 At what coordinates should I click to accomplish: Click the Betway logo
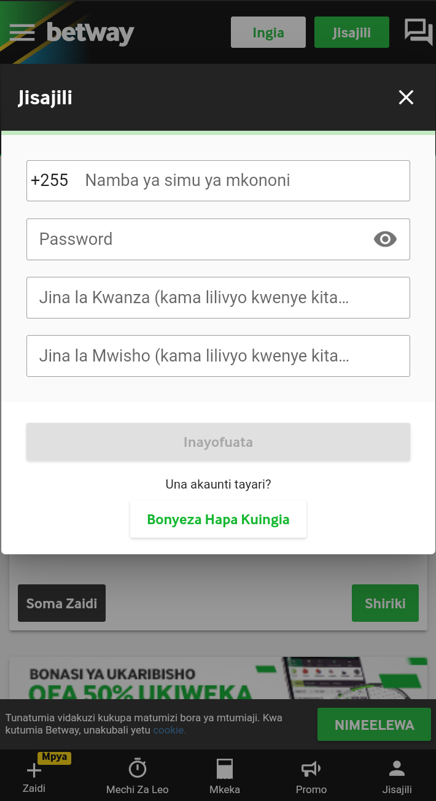(90, 34)
